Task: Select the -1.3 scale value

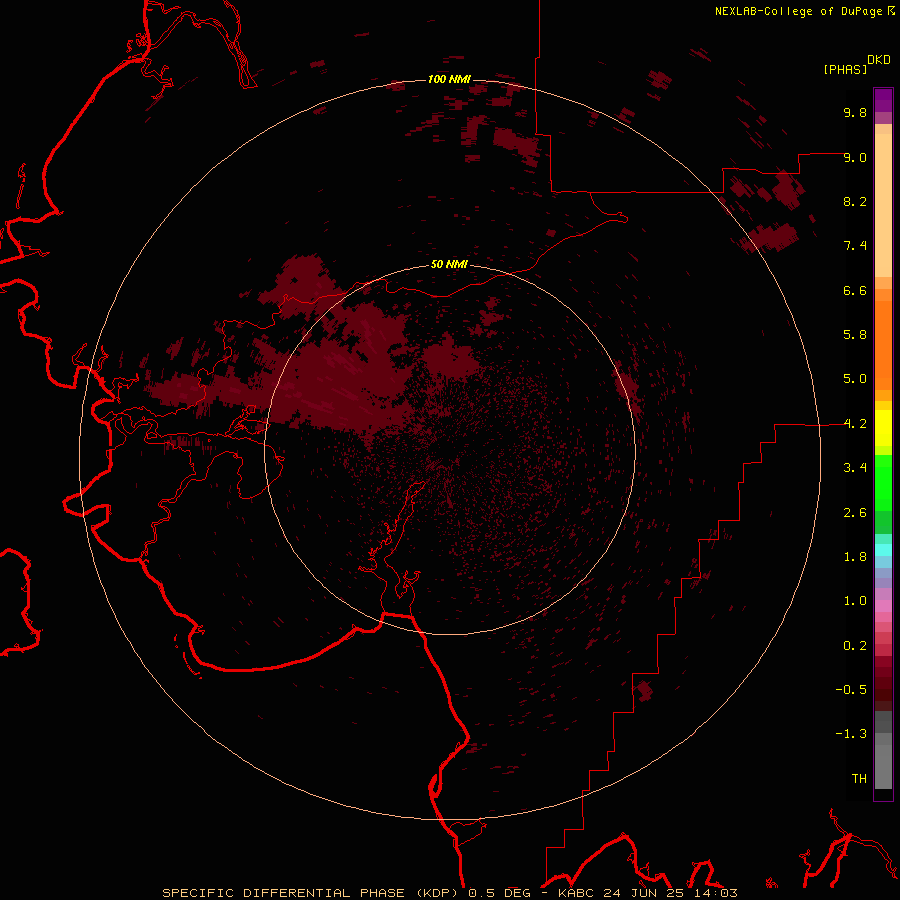Action: (851, 734)
